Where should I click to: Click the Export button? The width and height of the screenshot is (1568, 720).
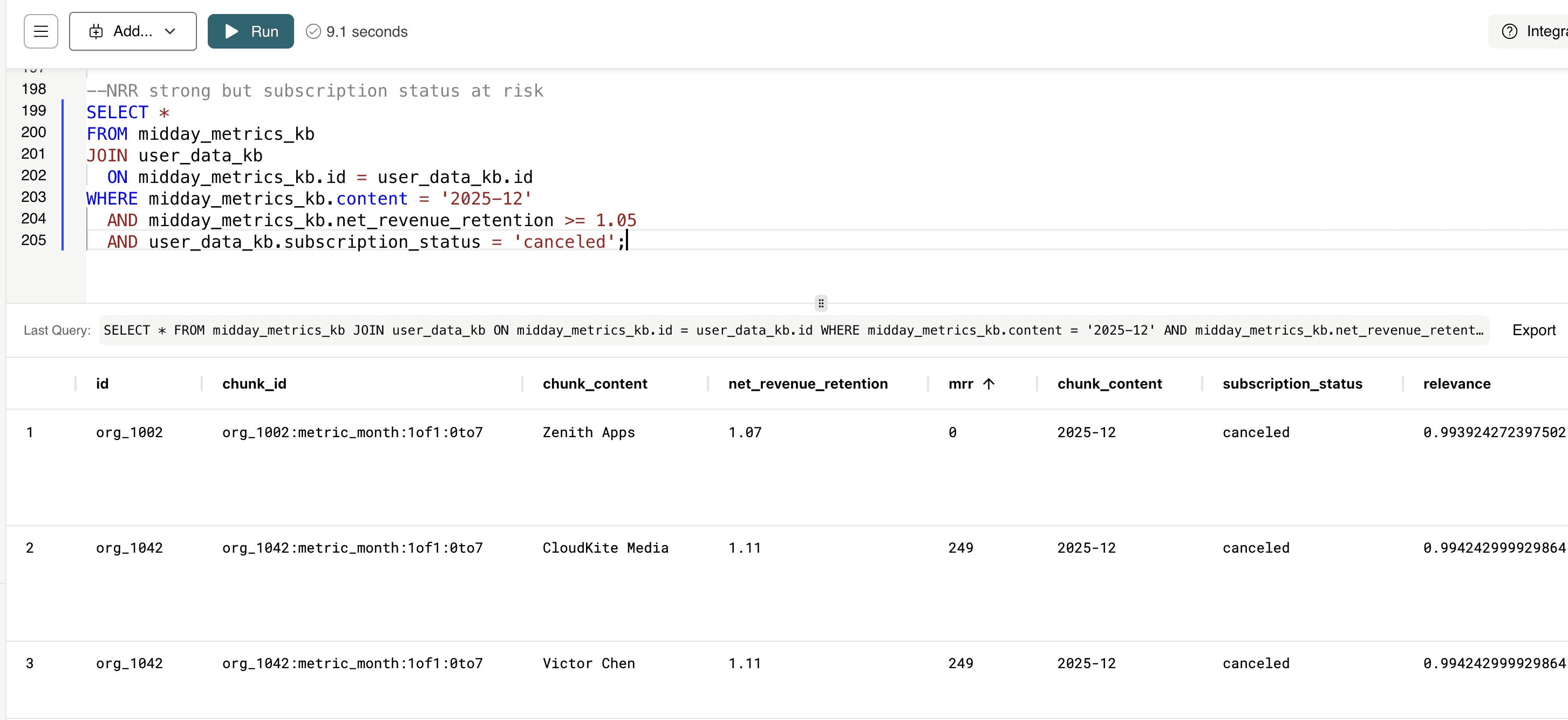click(1533, 330)
